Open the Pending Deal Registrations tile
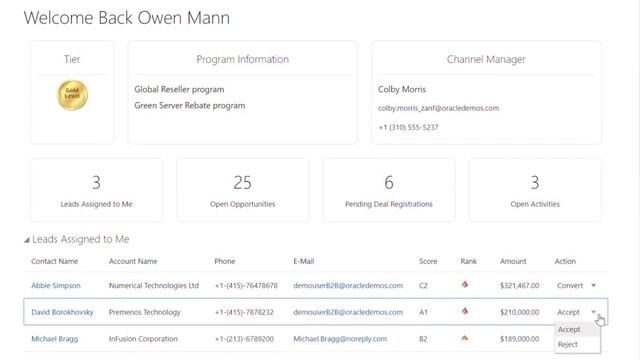 tap(389, 190)
